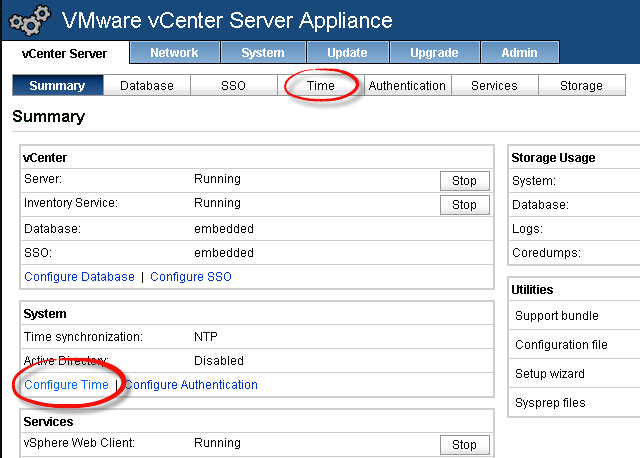Click the Configure Time link
This screenshot has height=458, width=640.
click(67, 385)
